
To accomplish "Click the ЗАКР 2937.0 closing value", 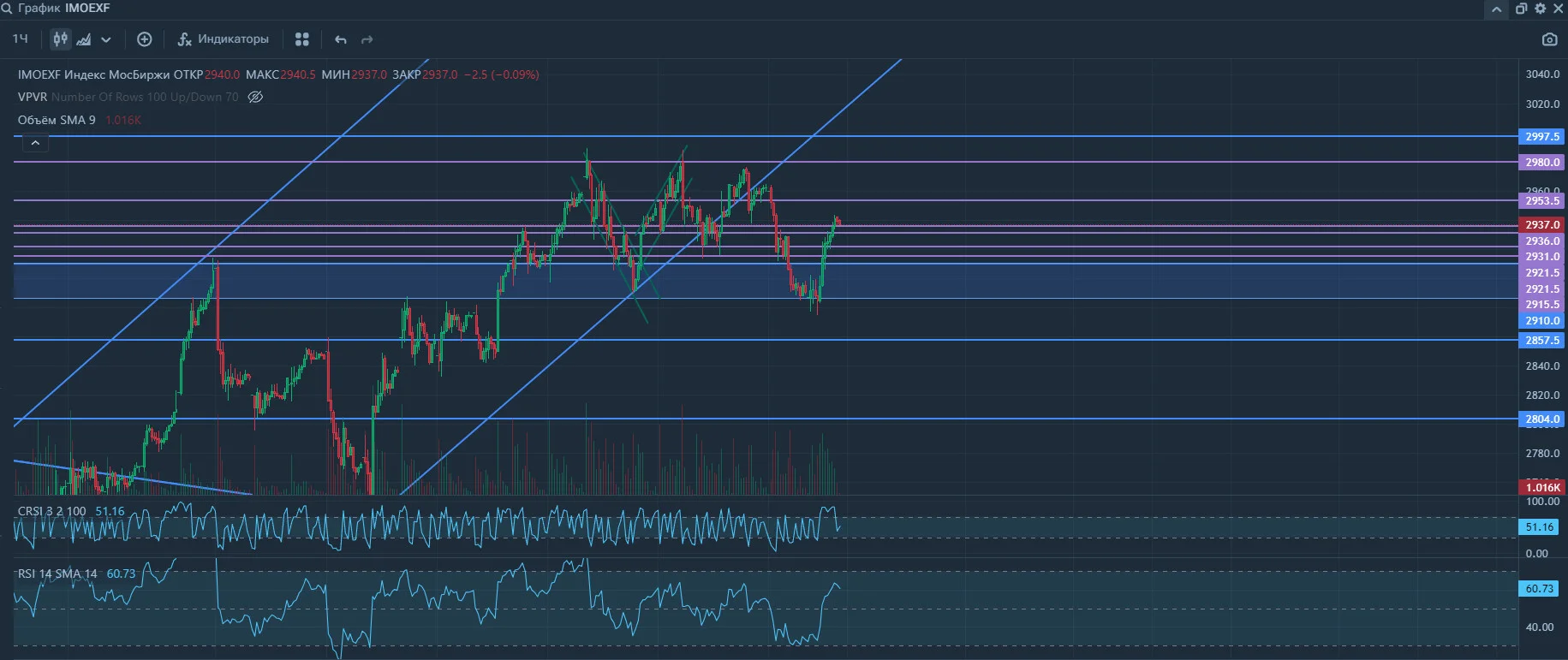I will [x=425, y=74].
